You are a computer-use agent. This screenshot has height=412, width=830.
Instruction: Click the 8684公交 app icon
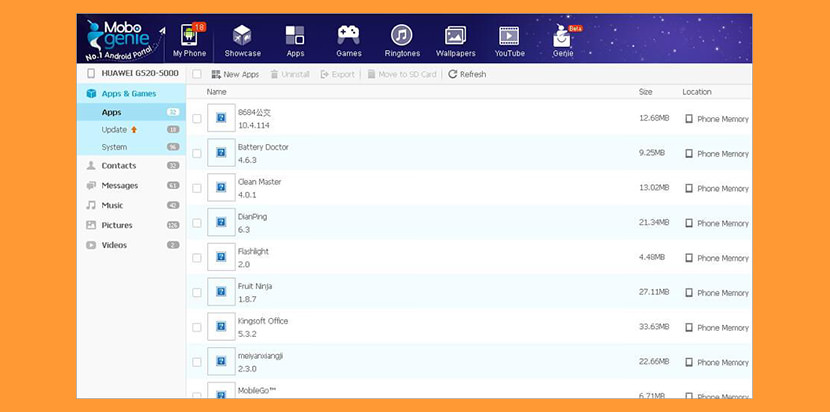tap(221, 118)
